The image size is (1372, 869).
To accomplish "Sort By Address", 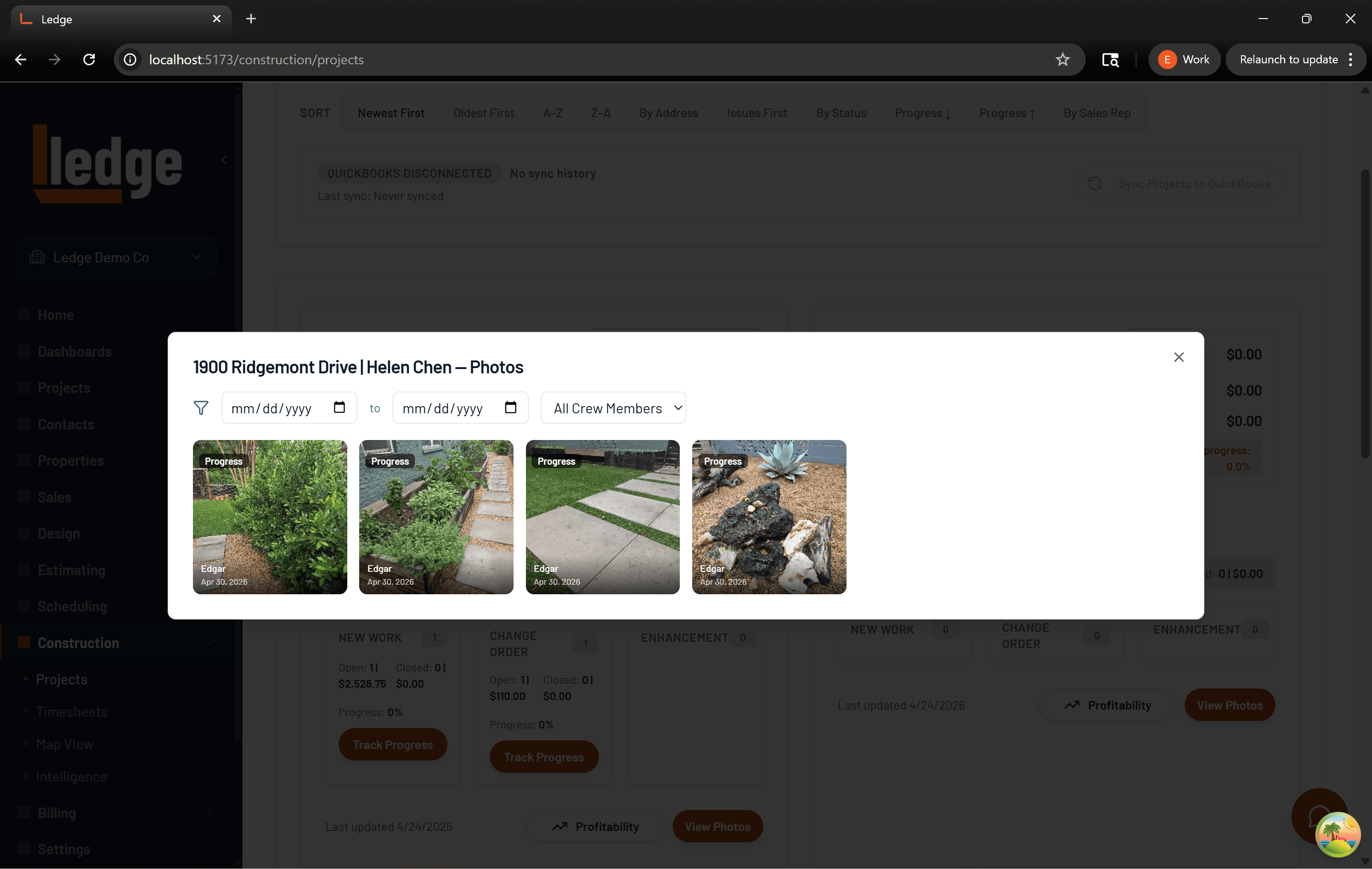I will (668, 113).
